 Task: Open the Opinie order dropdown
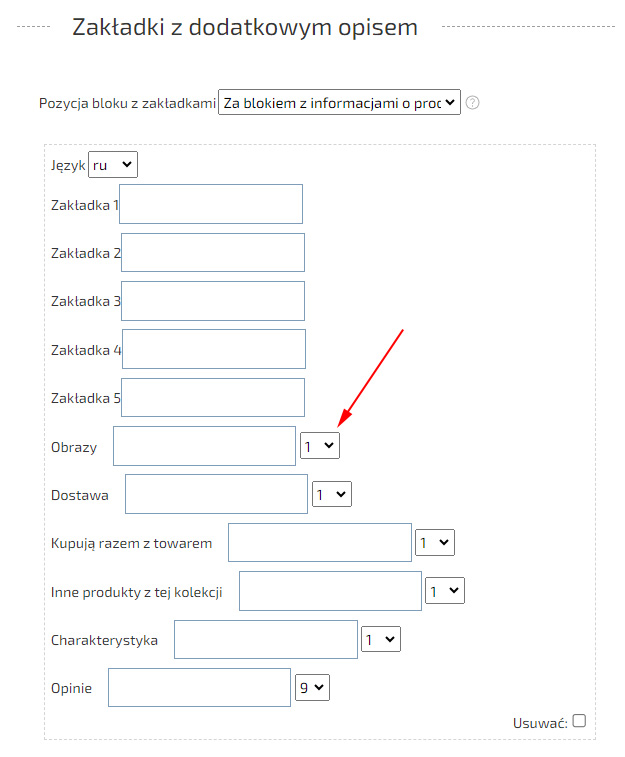312,687
